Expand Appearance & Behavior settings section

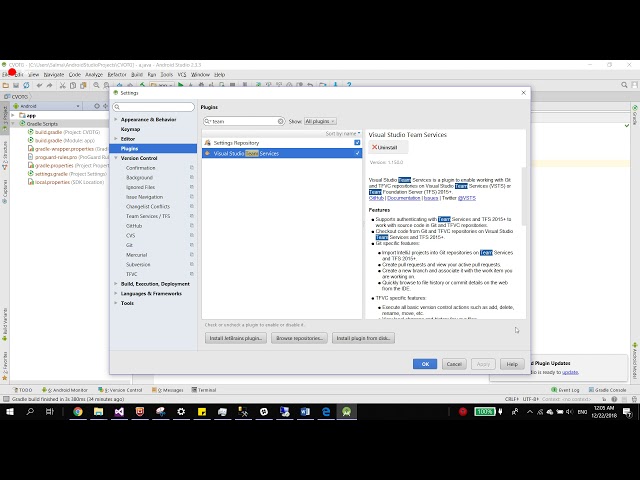tap(116, 120)
